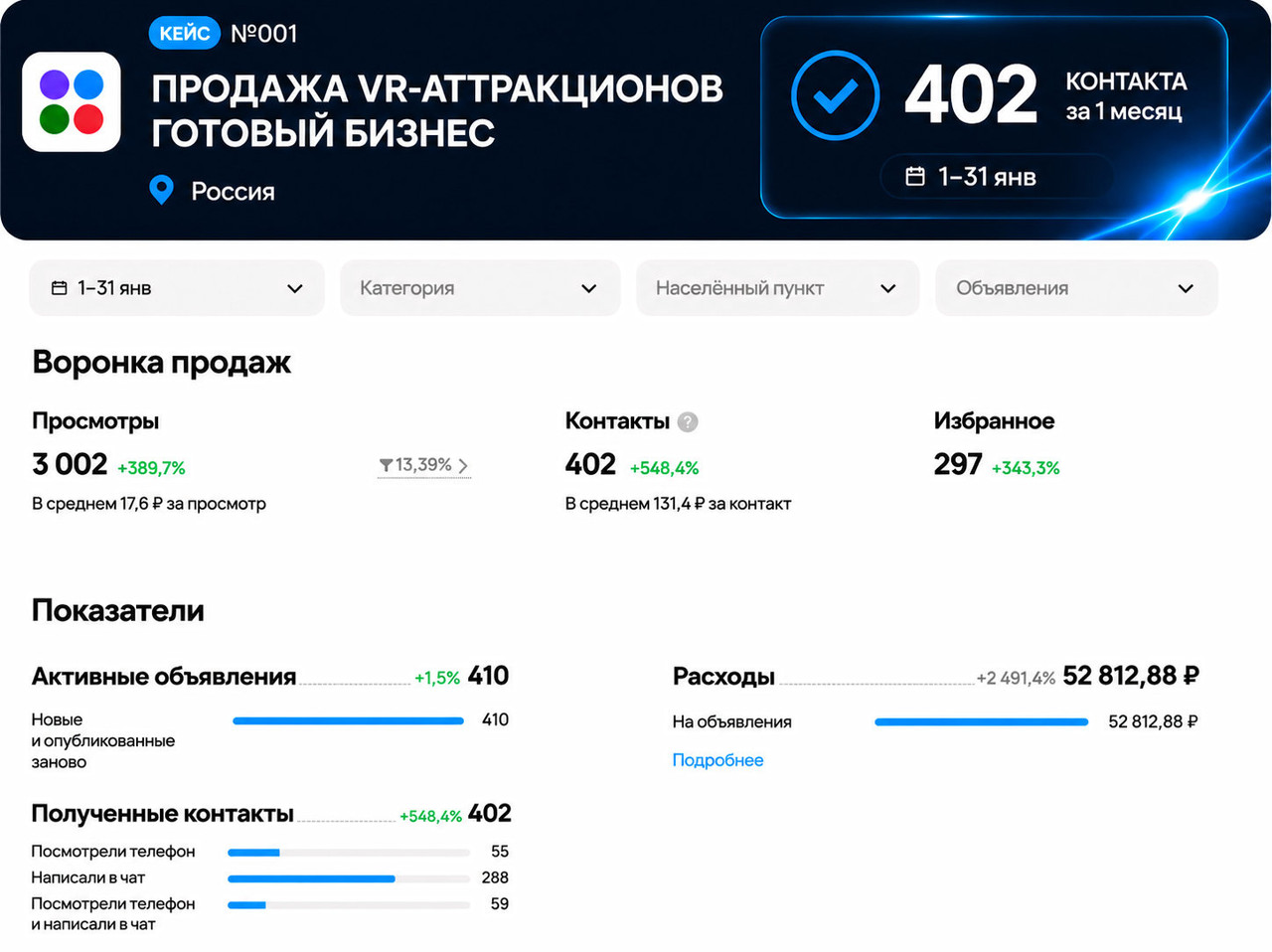Click the arrow after the 13,39% conversion
The height and width of the screenshot is (952, 1272).
463,465
